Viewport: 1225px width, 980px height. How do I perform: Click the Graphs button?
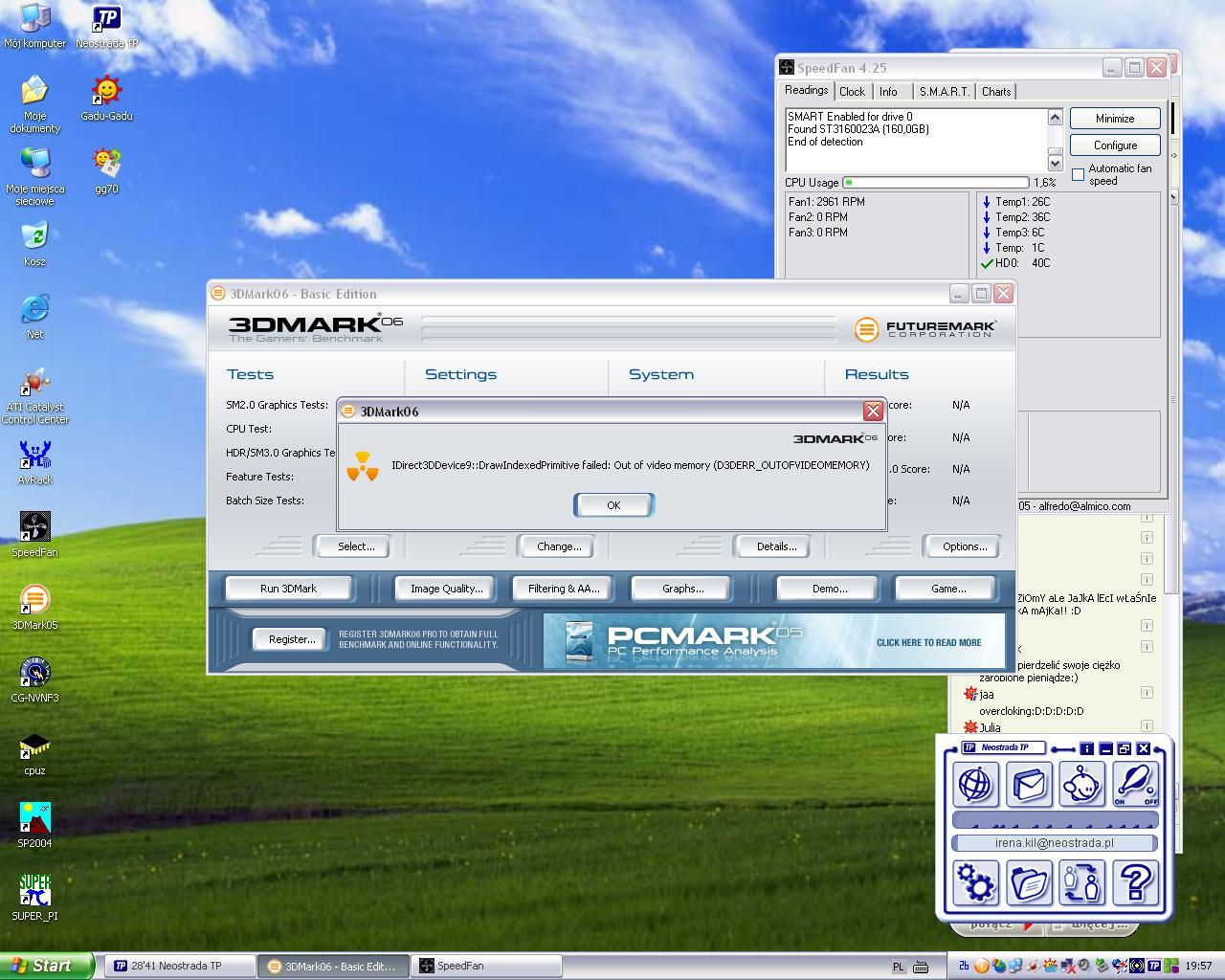pyautogui.click(x=682, y=589)
